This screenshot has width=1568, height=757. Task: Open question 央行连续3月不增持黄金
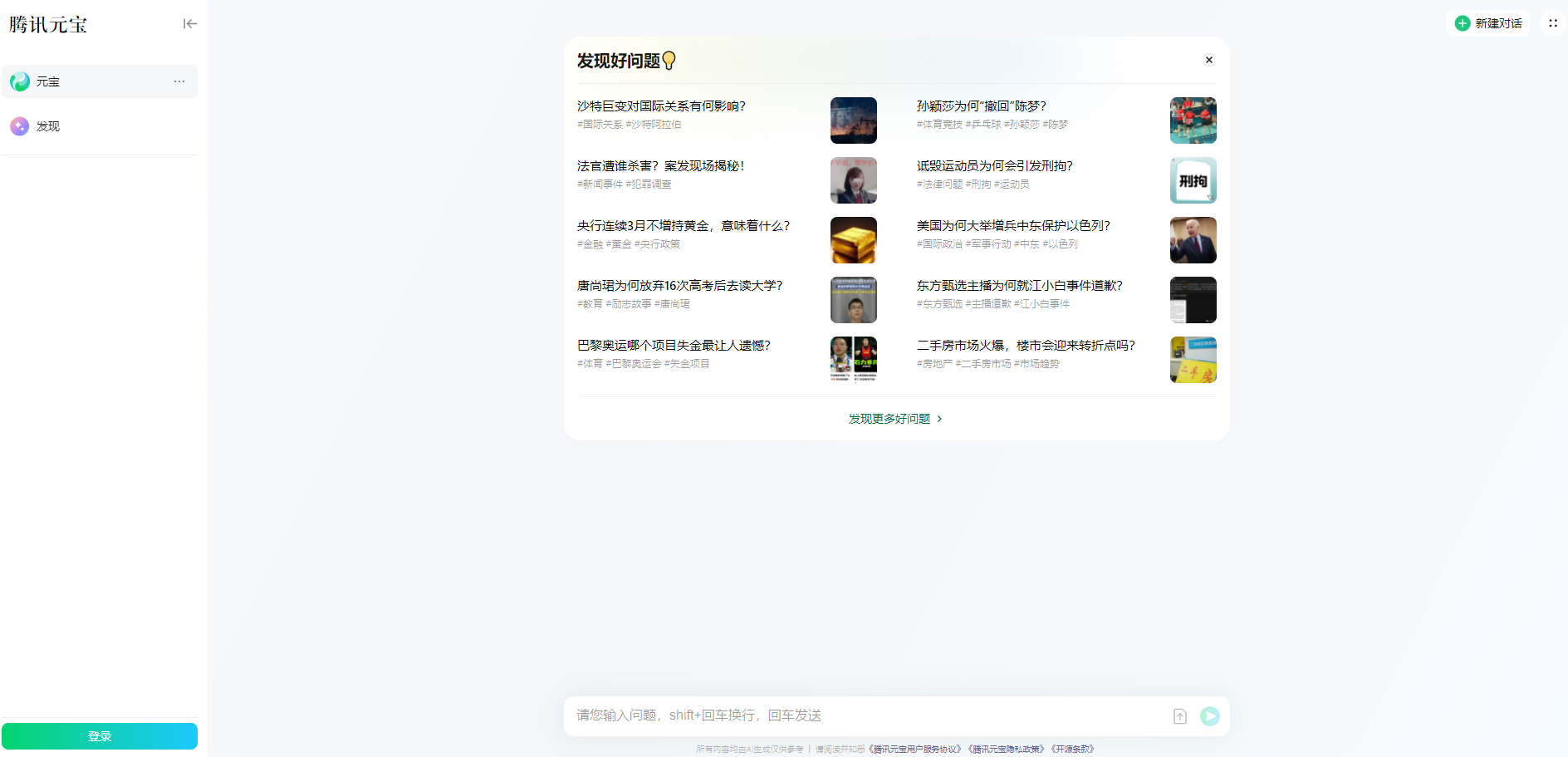pos(684,226)
